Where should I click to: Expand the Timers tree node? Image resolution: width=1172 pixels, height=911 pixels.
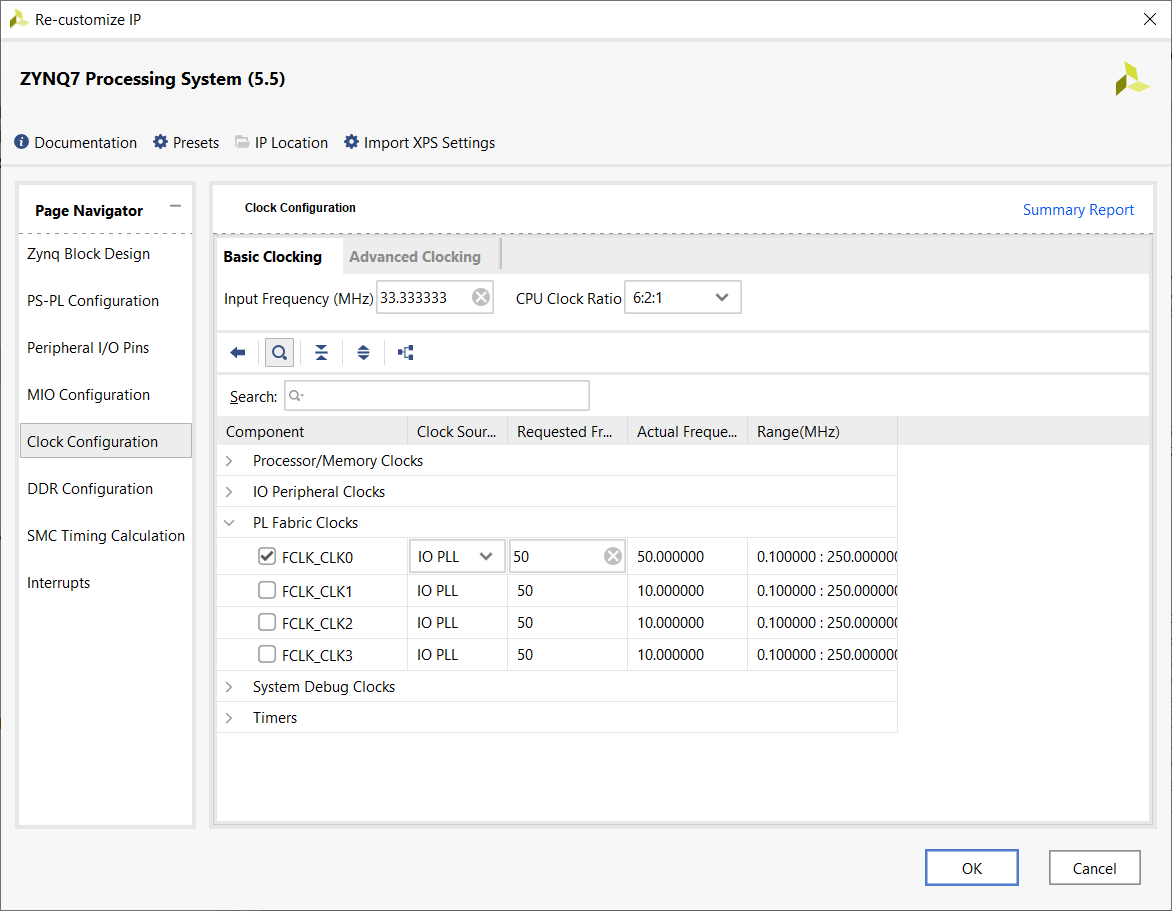(x=229, y=718)
